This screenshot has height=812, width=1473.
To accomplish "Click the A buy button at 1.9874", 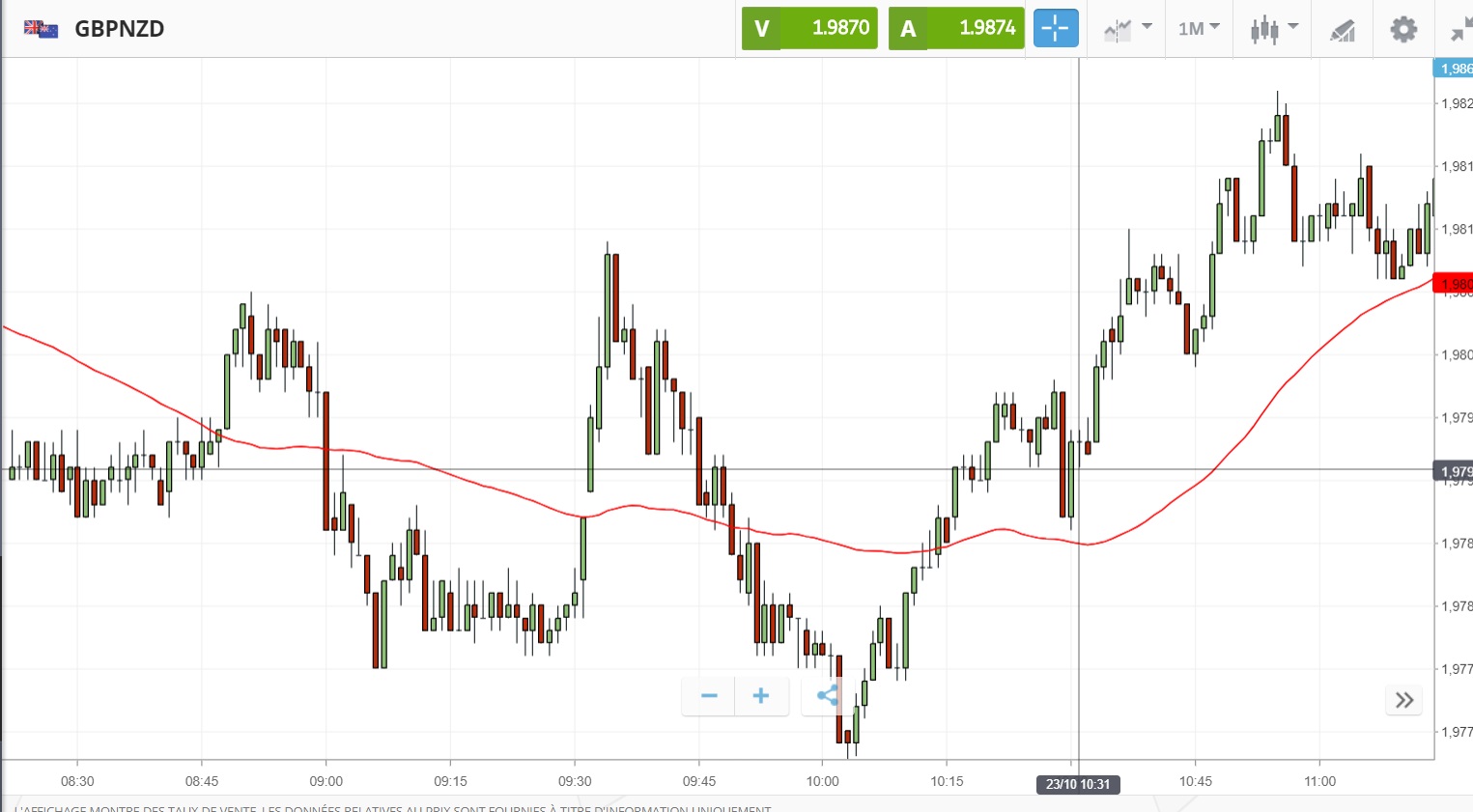I will click(956, 28).
